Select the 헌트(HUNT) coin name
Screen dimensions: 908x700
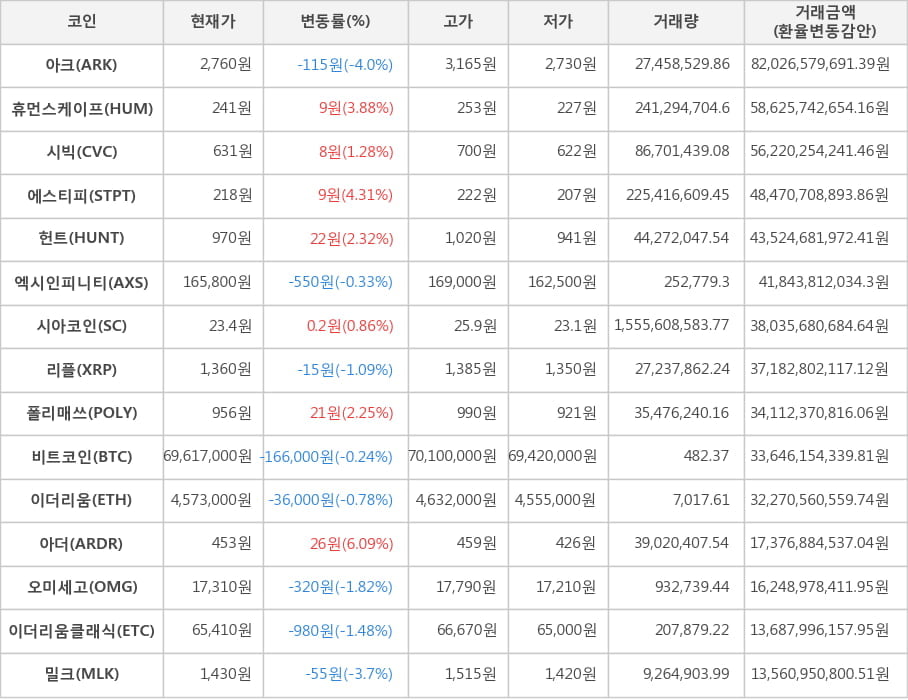pos(82,238)
